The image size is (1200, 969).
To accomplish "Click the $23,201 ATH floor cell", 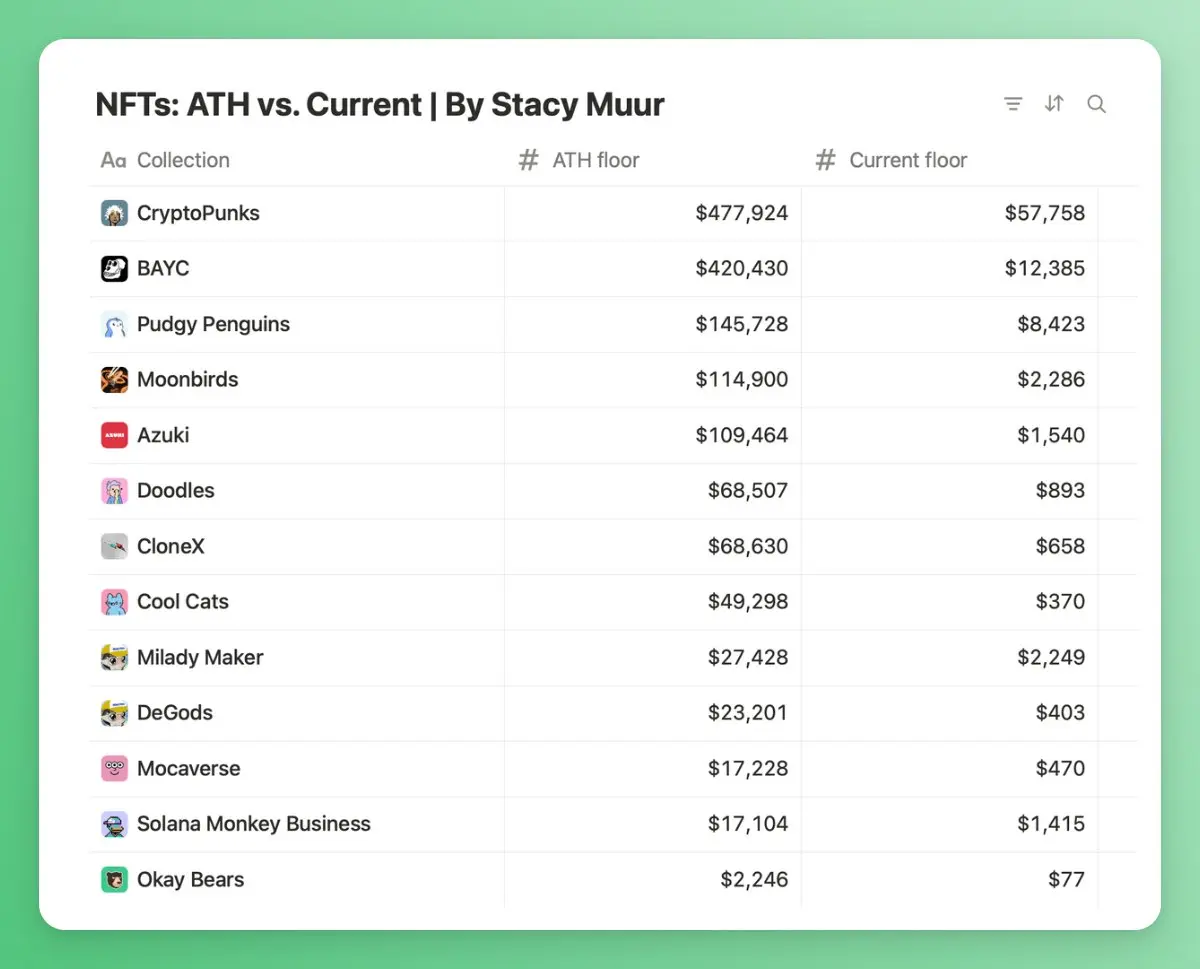I will [653, 713].
